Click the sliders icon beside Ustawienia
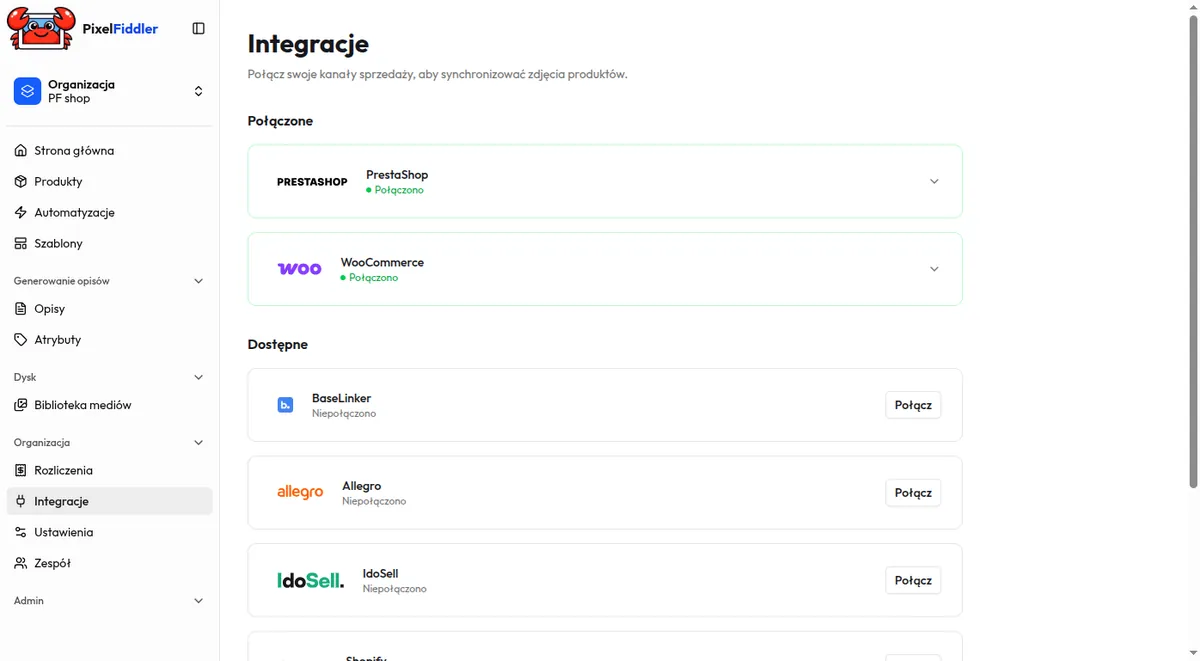This screenshot has height=661, width=1200. pyautogui.click(x=21, y=532)
